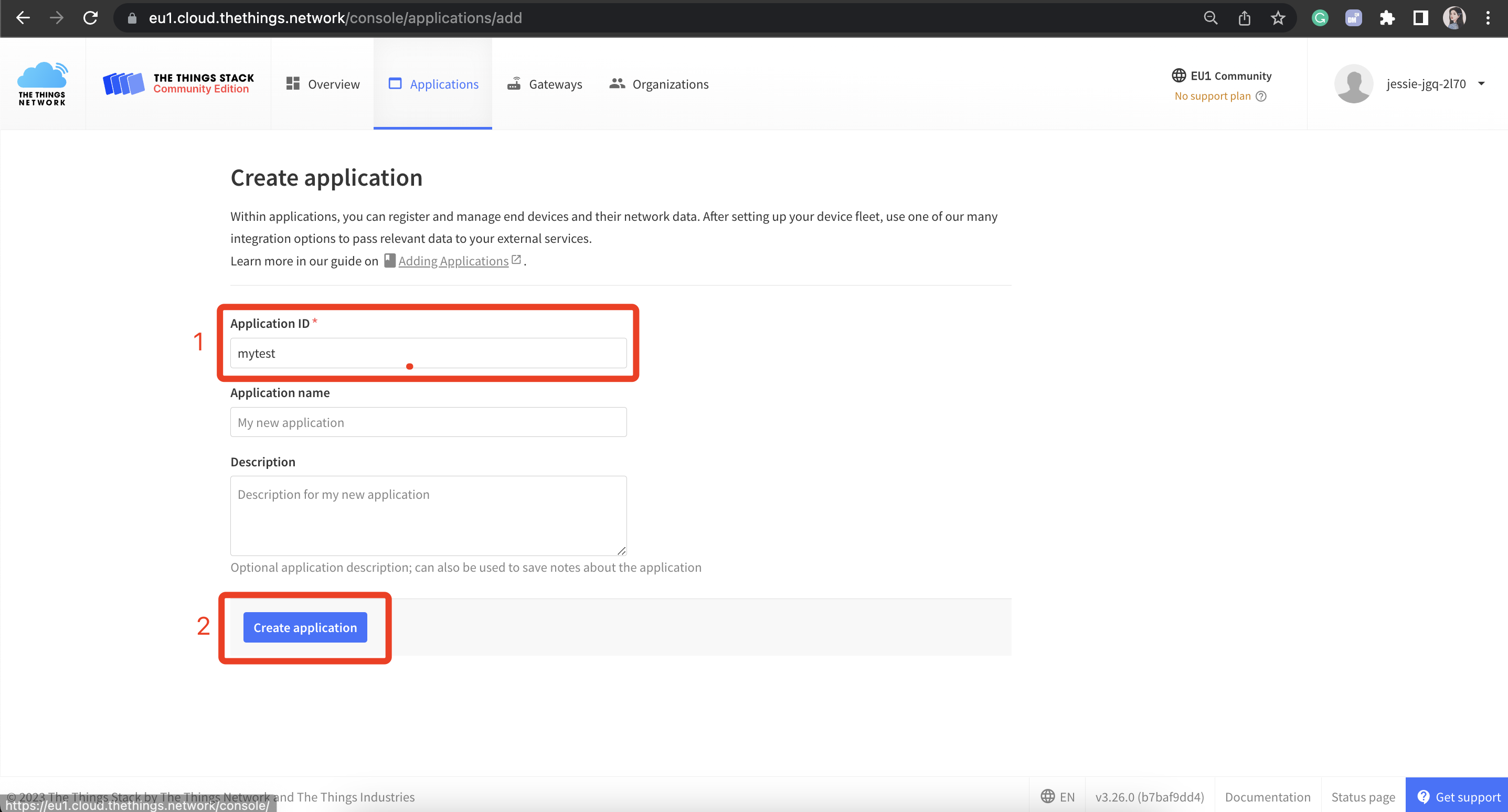Click the browser extensions puzzle icon

tap(1387, 17)
